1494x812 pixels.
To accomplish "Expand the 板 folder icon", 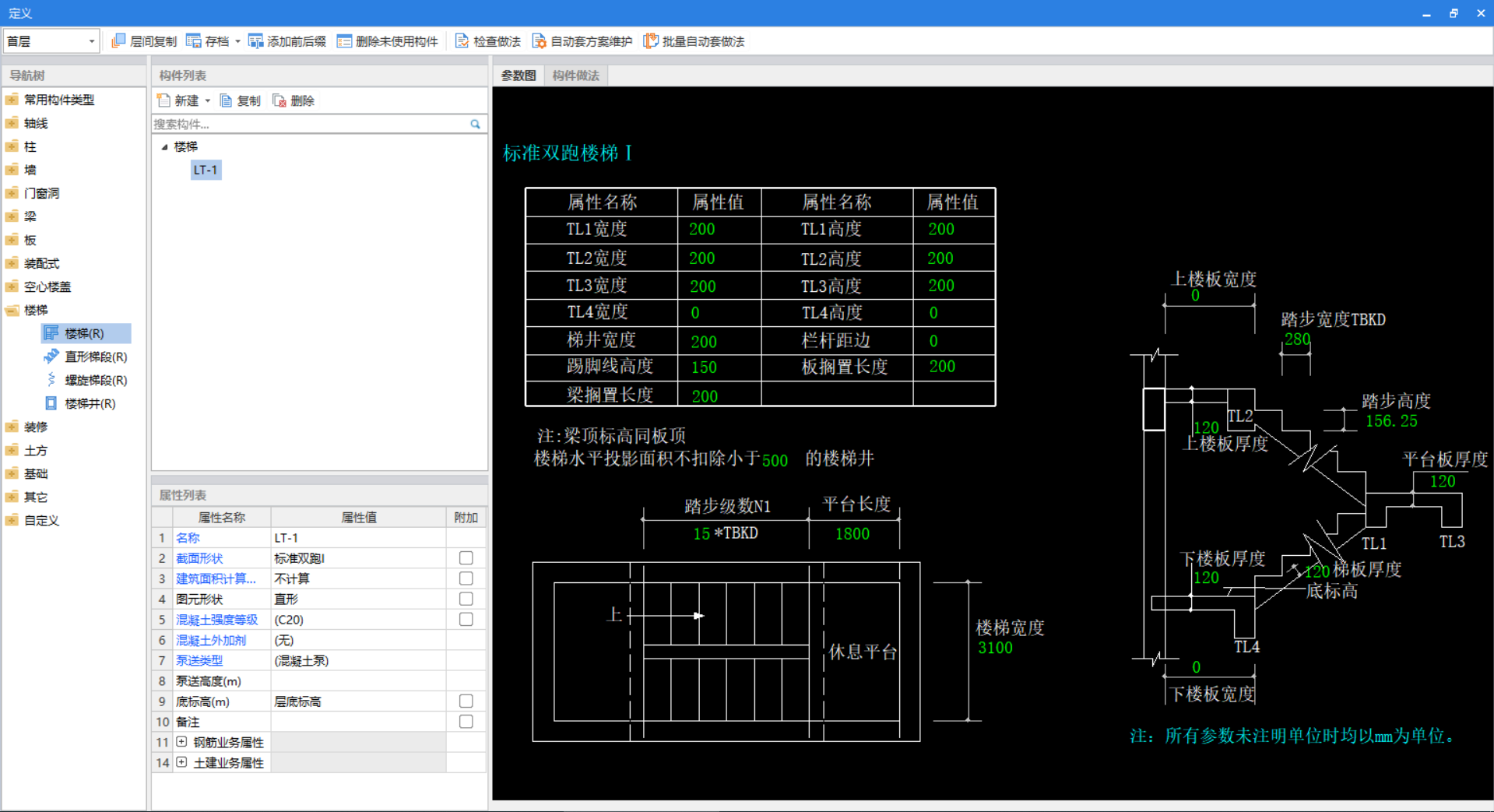I will coord(12,240).
